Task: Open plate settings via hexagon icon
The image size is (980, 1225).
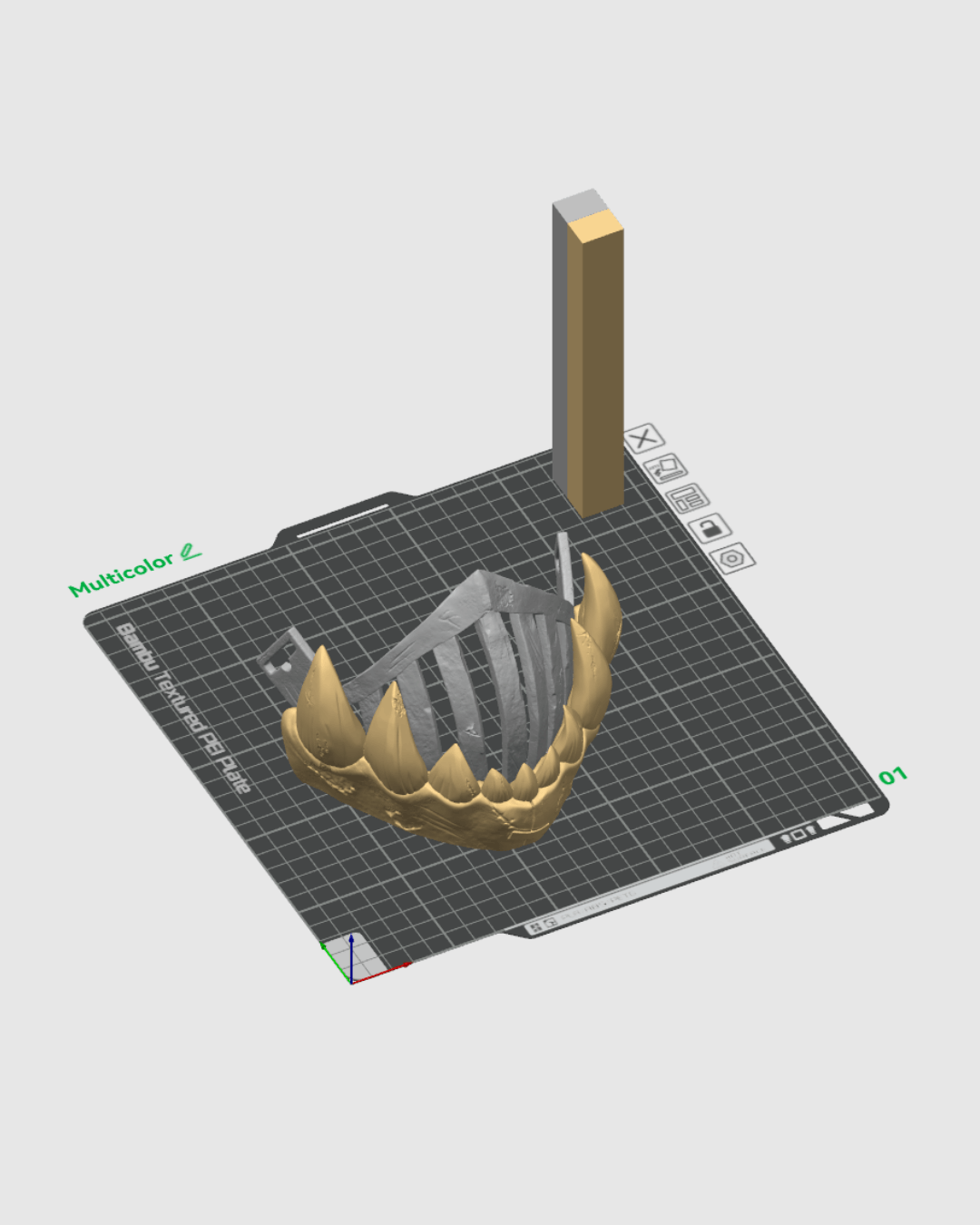Action: pyautogui.click(x=732, y=557)
